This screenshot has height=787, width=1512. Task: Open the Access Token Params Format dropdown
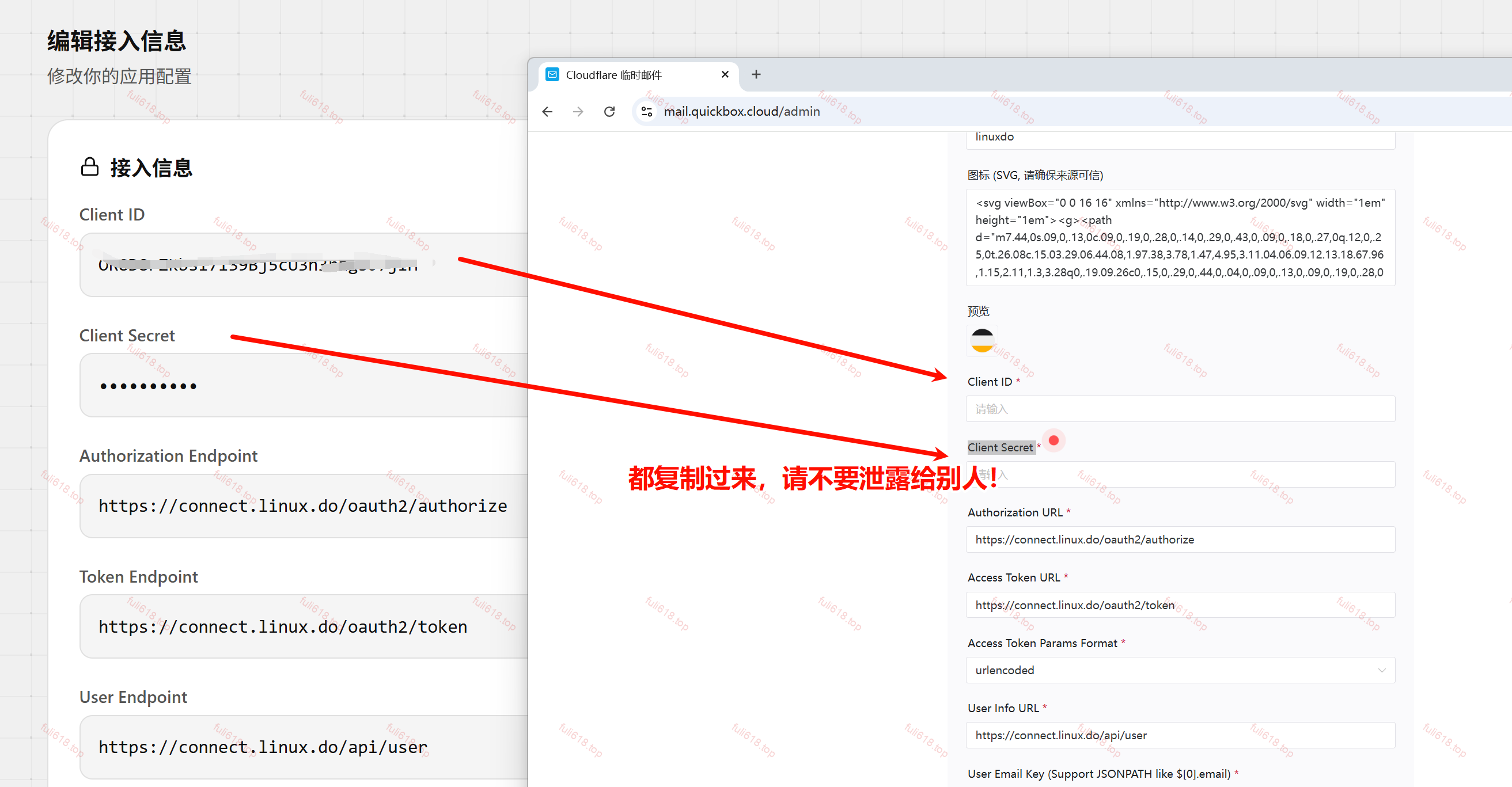1180,670
